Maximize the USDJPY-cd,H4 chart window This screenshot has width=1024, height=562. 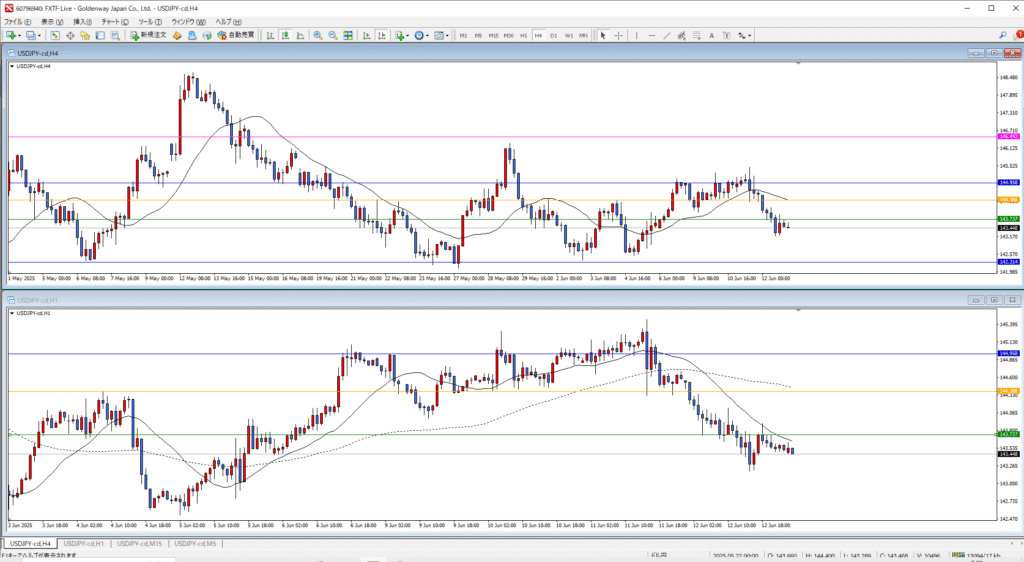pyautogui.click(x=994, y=53)
